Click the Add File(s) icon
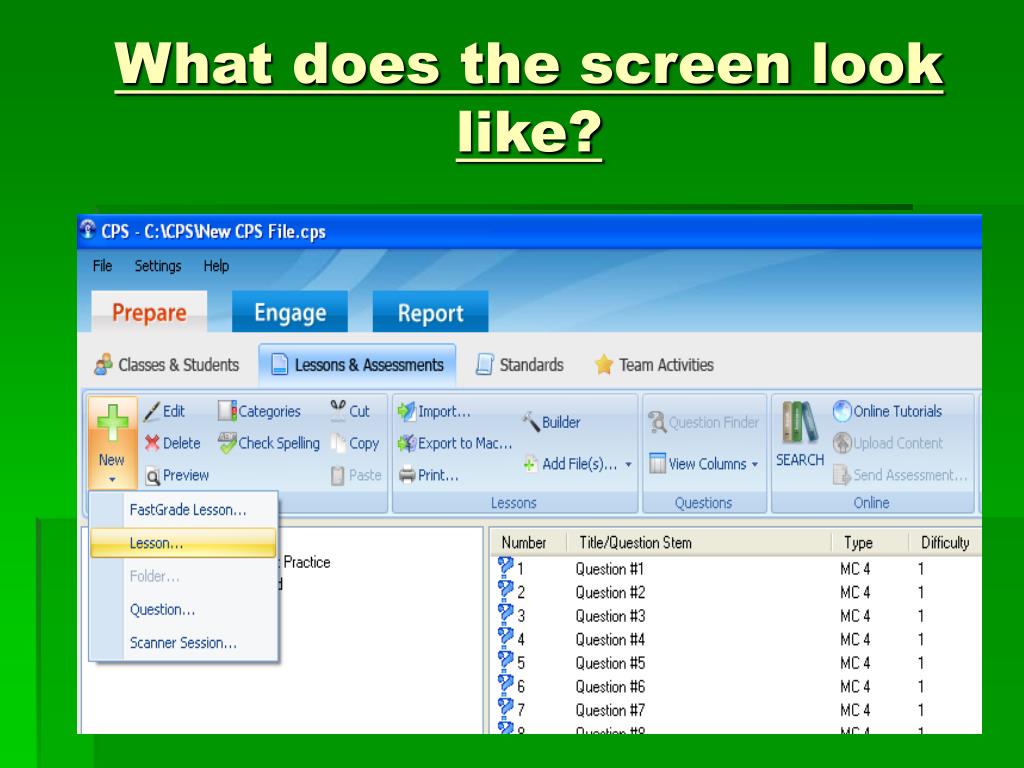1024x768 pixels. (x=530, y=464)
